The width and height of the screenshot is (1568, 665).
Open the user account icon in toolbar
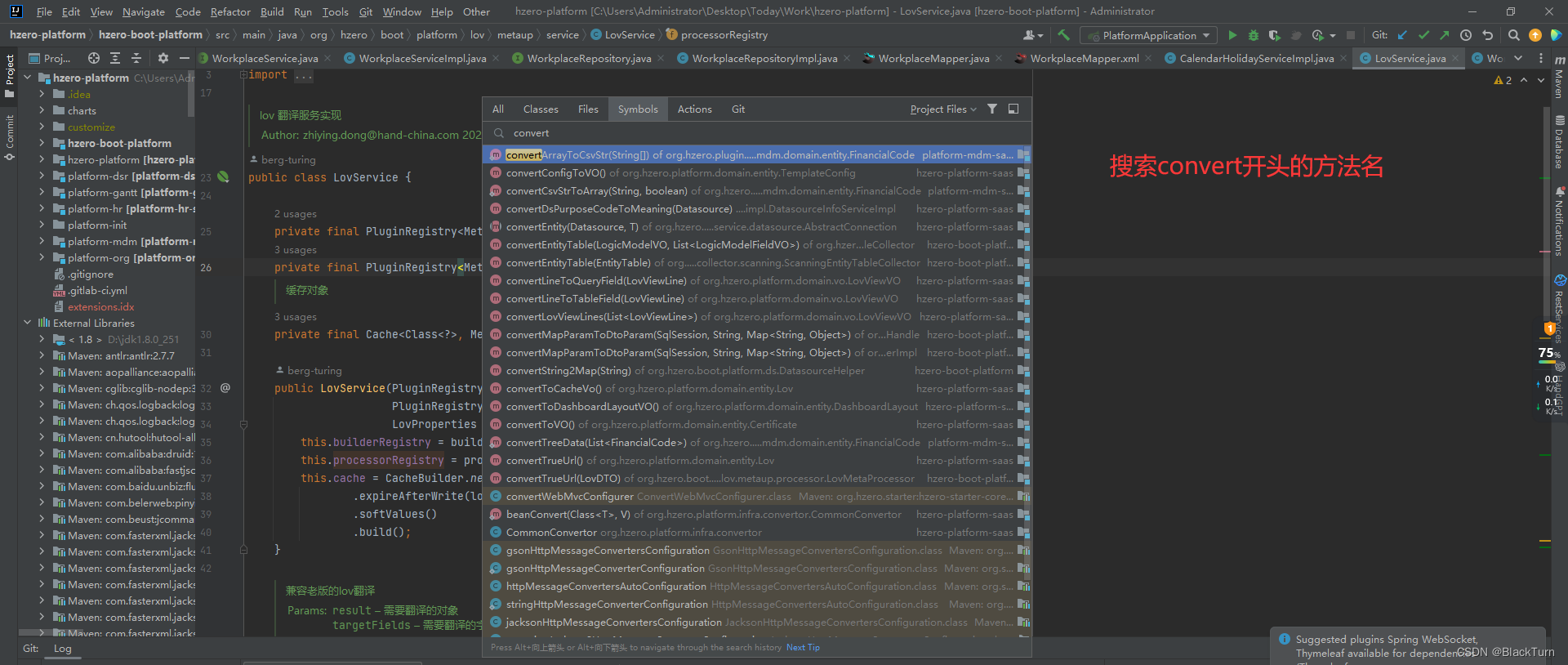click(x=1032, y=35)
